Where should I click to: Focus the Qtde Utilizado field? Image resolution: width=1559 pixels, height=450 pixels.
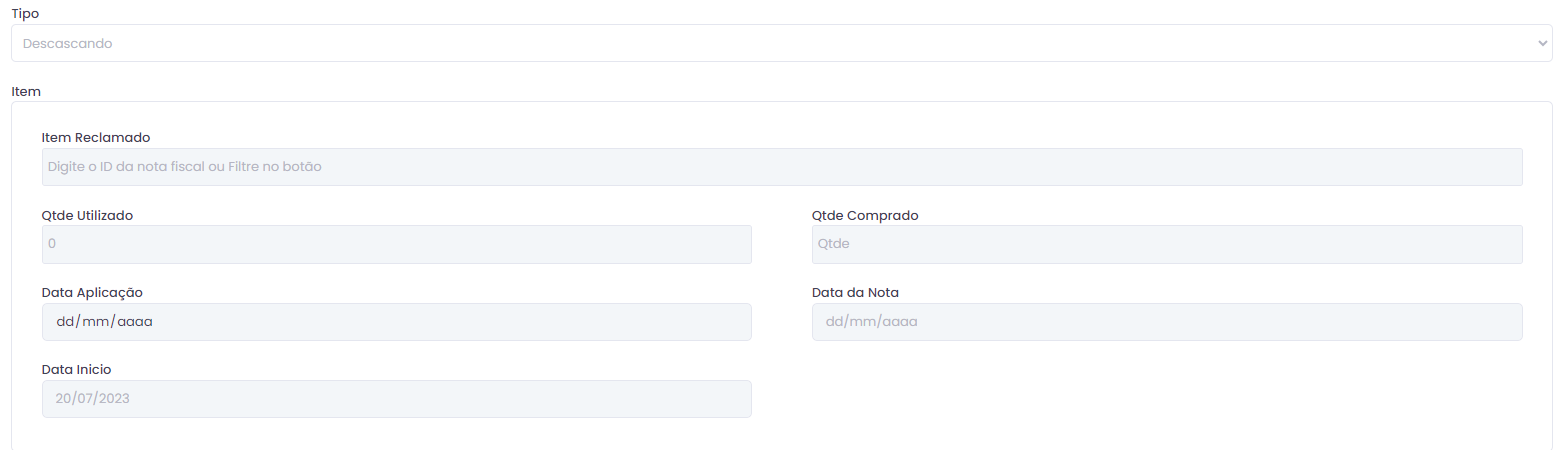pos(396,244)
